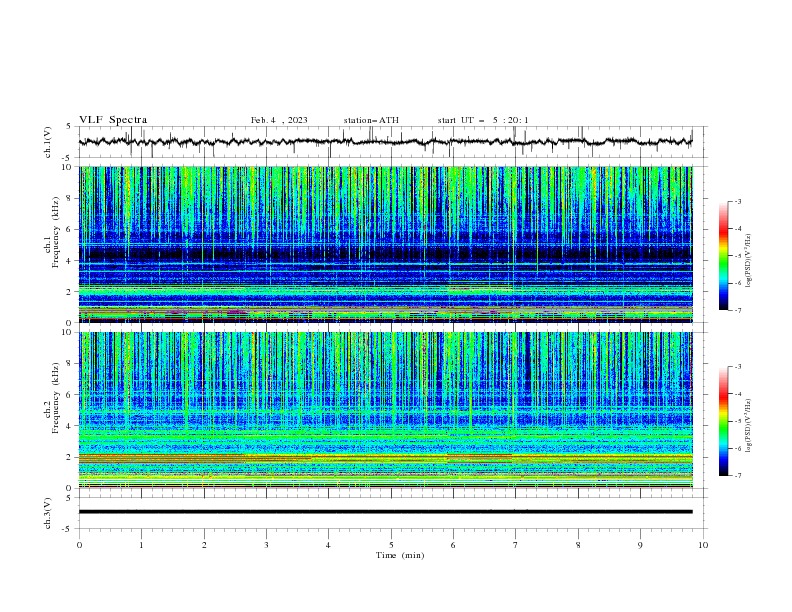This screenshot has width=792, height=612.
Task: Click time axis tick label '2'
Action: click(204, 545)
